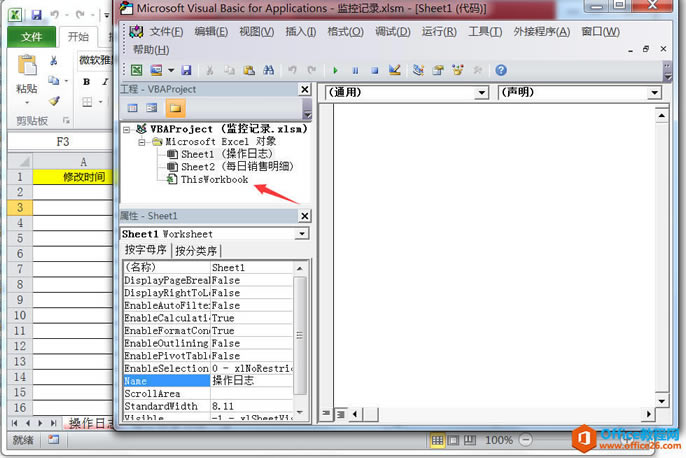Toggle Bold in the Excel ribbon

click(87, 81)
